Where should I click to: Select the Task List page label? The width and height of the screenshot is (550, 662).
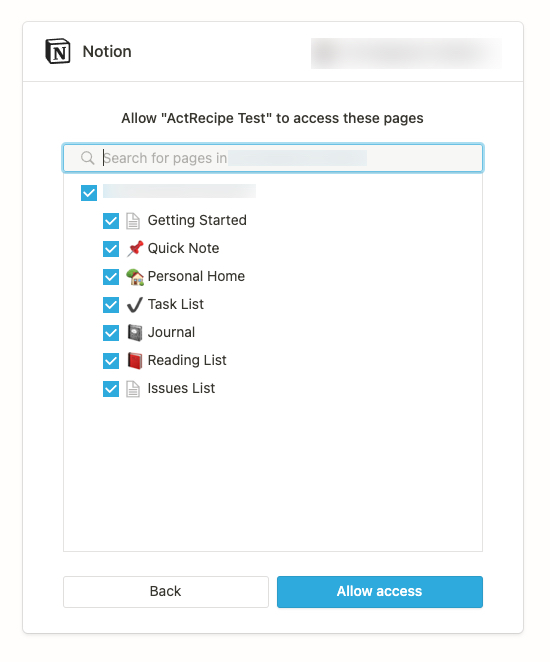click(176, 304)
